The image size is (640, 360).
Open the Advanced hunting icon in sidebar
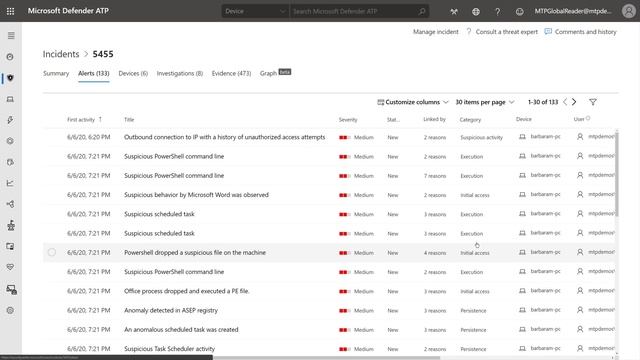(10, 162)
